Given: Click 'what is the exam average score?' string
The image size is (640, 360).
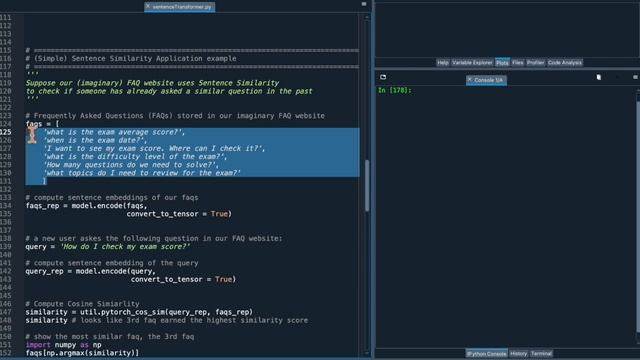Looking at the screenshot, I should (114, 132).
